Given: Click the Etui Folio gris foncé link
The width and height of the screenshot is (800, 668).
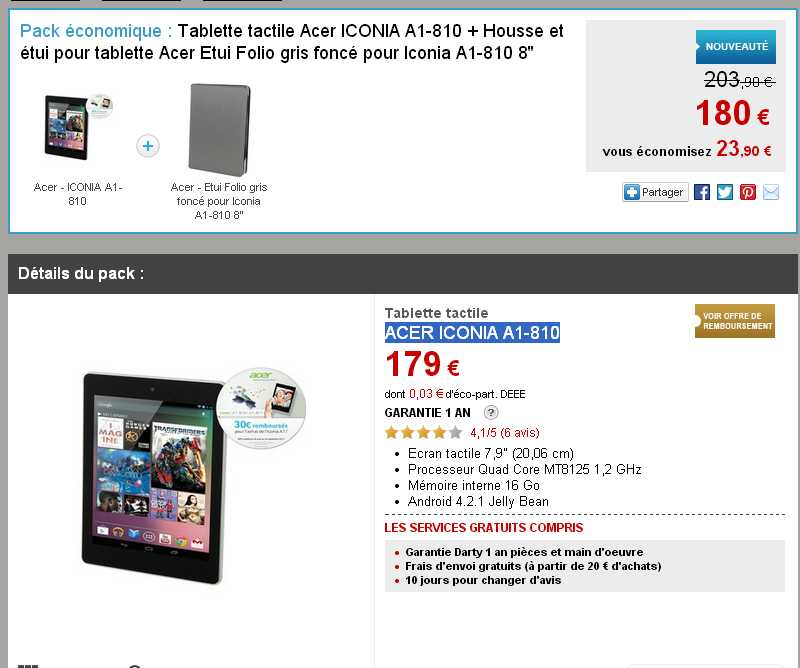Looking at the screenshot, I should coord(219,201).
